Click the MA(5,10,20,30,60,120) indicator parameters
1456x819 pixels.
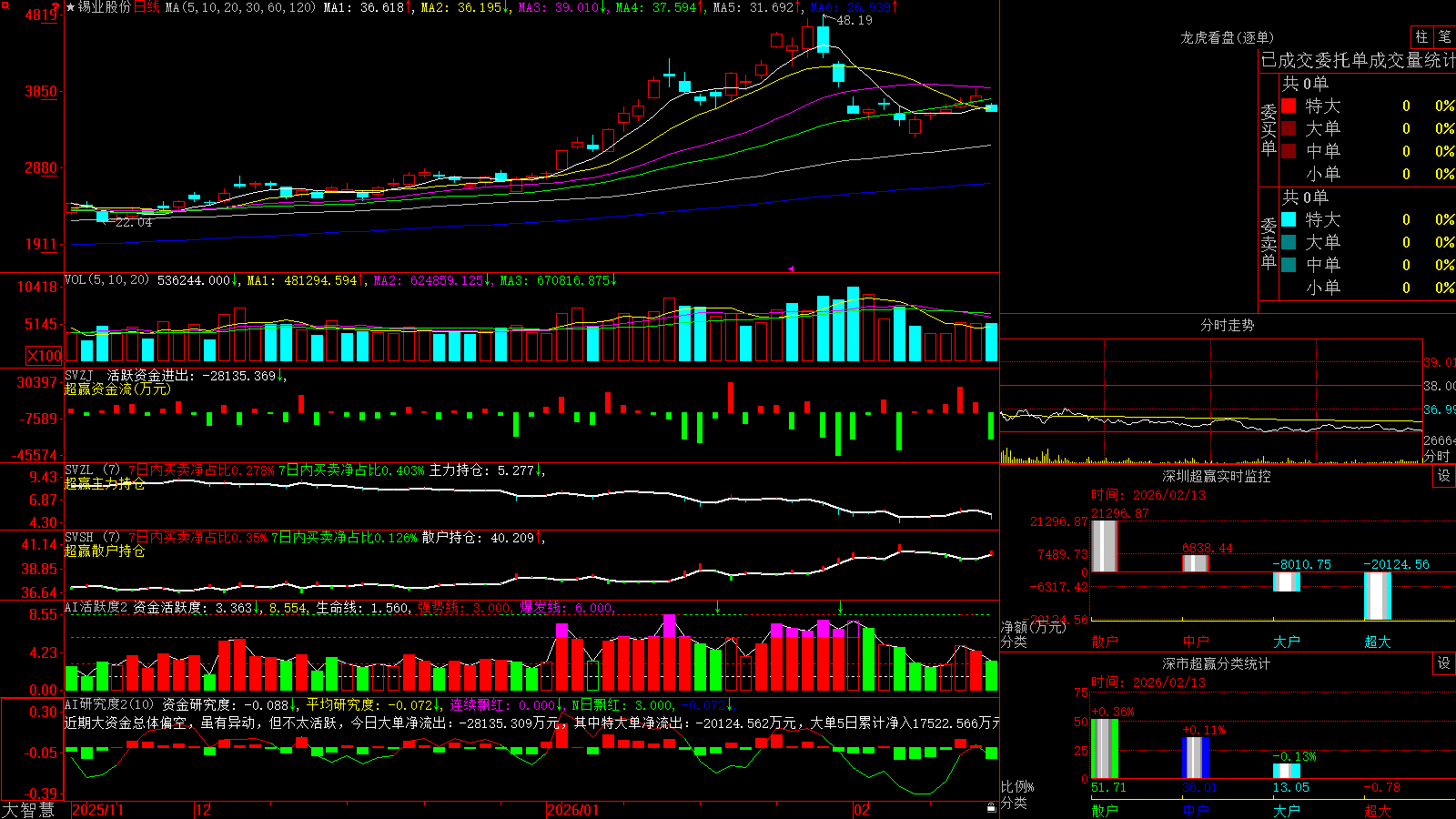(240, 7)
